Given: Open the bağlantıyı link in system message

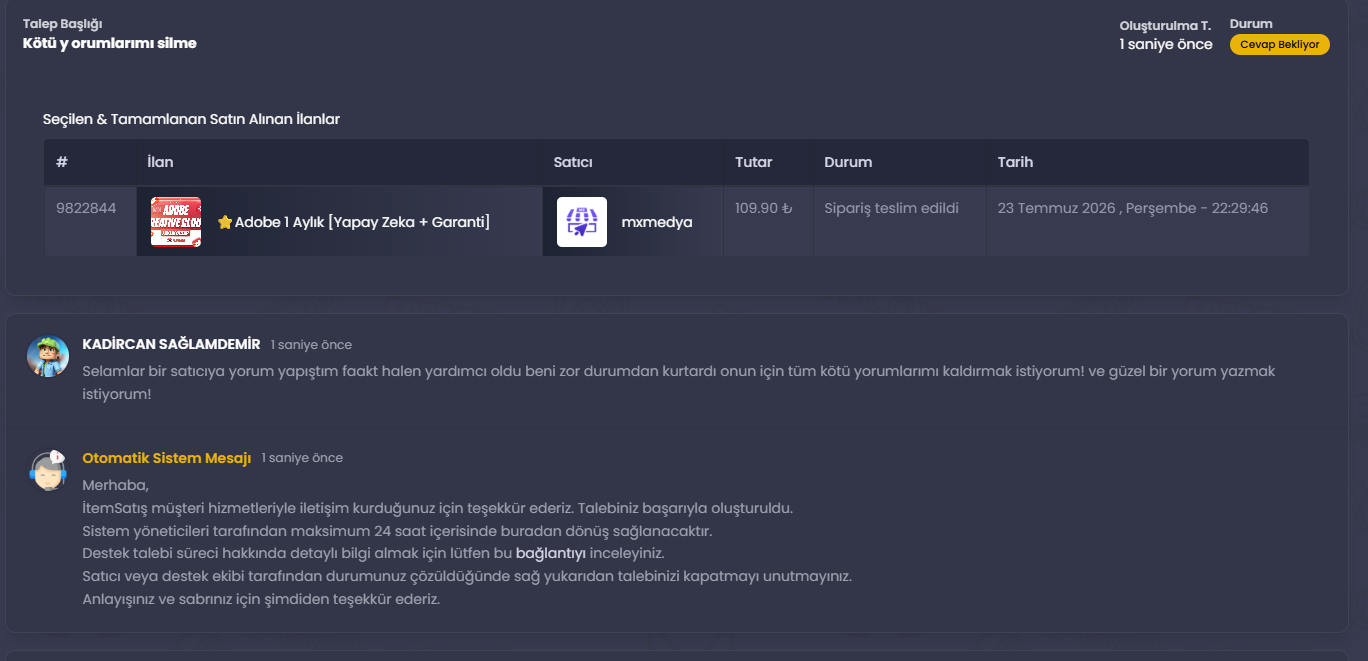Looking at the screenshot, I should tap(551, 553).
